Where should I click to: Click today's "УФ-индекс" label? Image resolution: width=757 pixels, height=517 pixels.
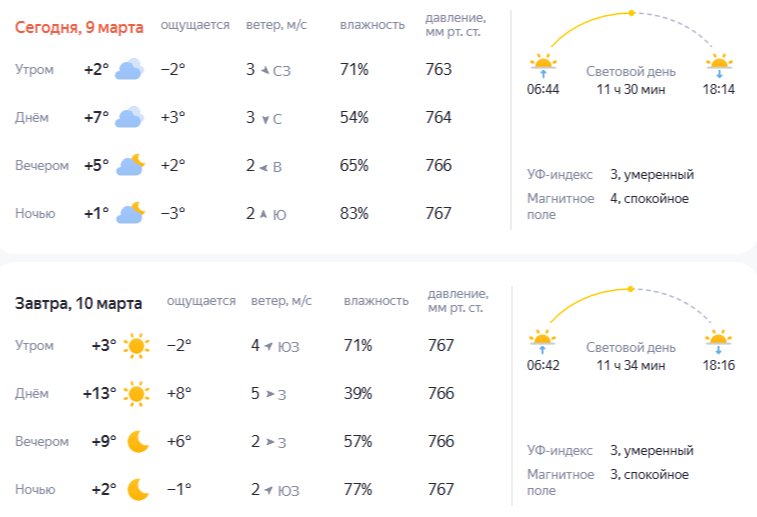(x=560, y=175)
